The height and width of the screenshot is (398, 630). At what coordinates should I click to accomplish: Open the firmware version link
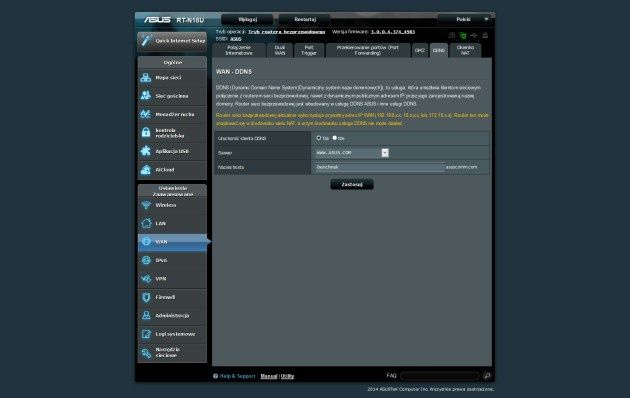point(393,32)
